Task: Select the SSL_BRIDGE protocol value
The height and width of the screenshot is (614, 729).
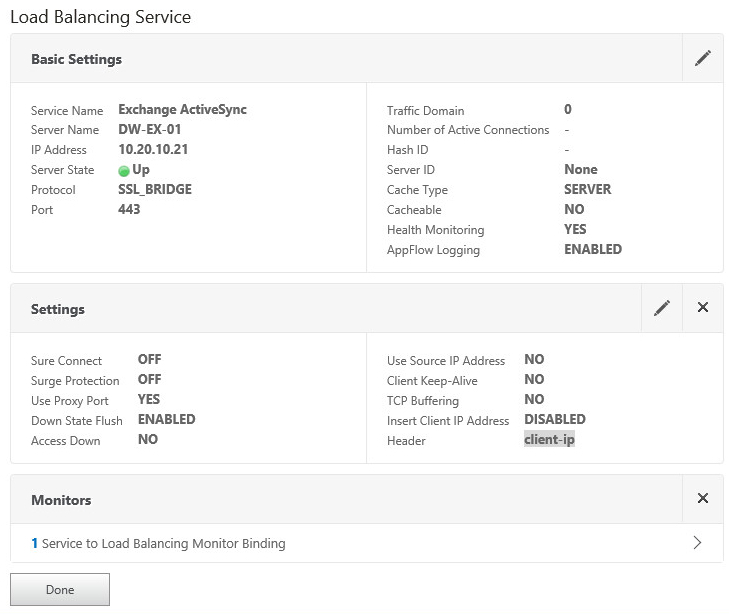Action: pyautogui.click(x=155, y=190)
